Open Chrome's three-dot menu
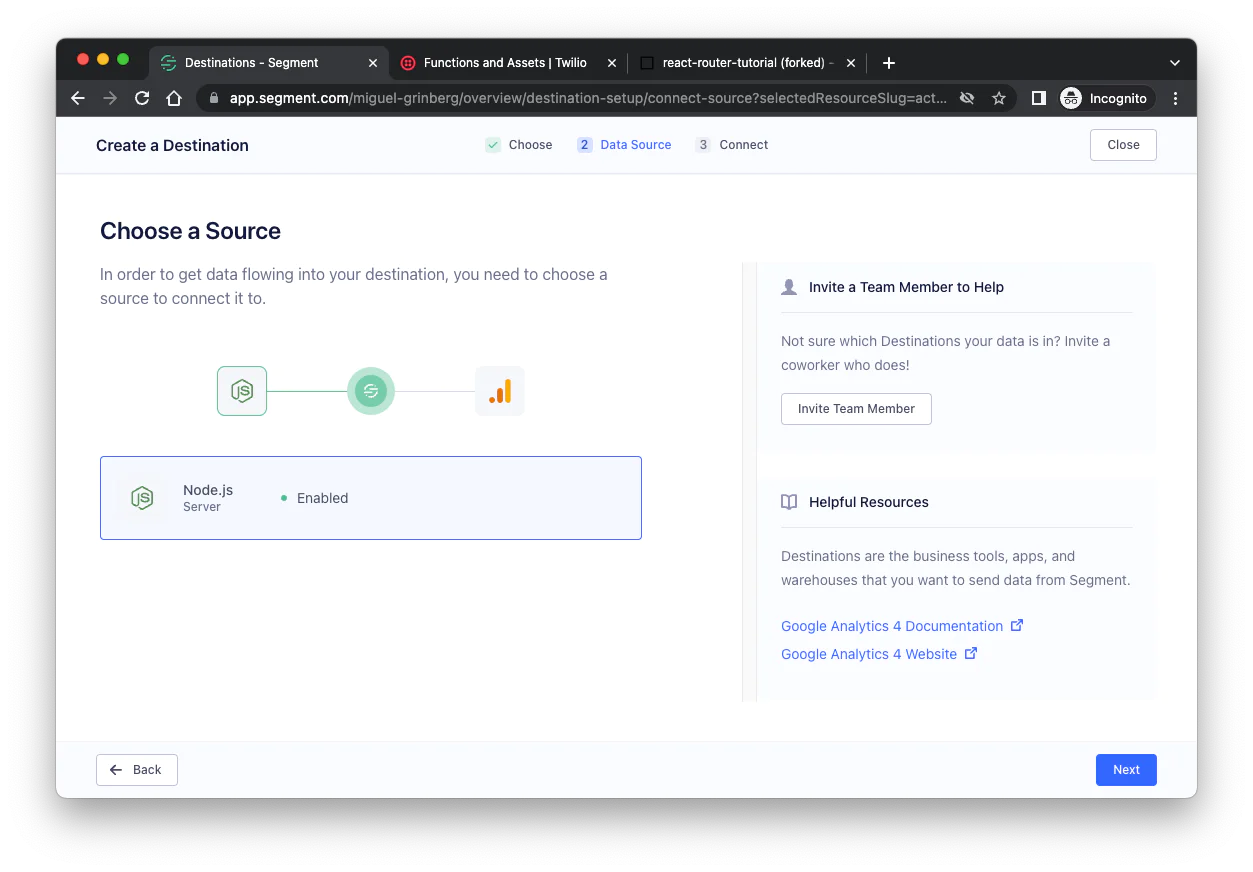The image size is (1253, 872). [x=1175, y=98]
